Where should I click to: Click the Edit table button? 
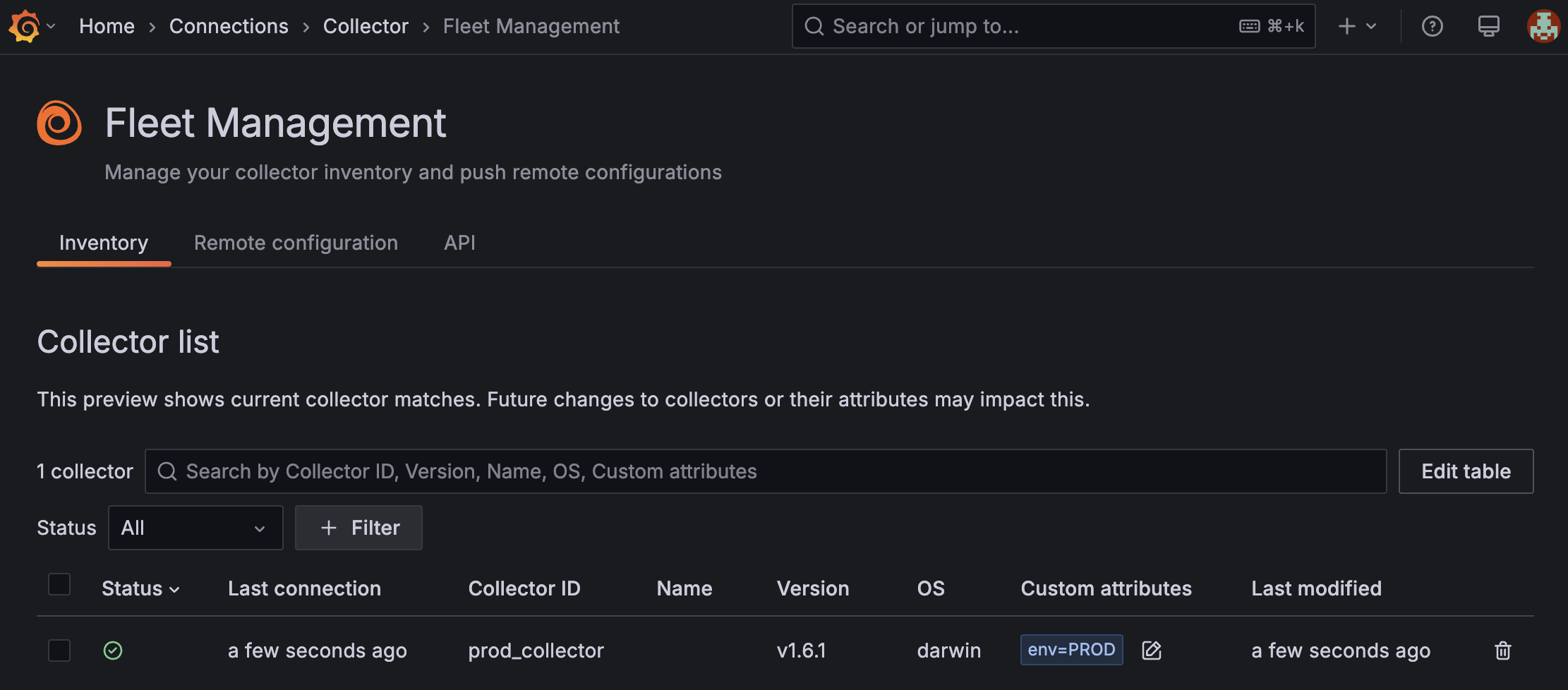click(1466, 471)
